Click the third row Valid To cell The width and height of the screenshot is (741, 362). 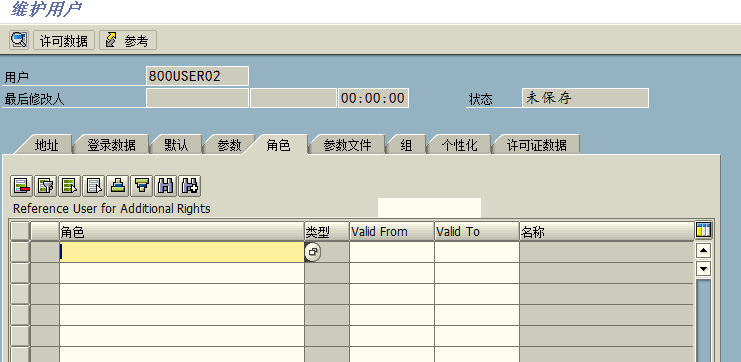tap(477, 294)
